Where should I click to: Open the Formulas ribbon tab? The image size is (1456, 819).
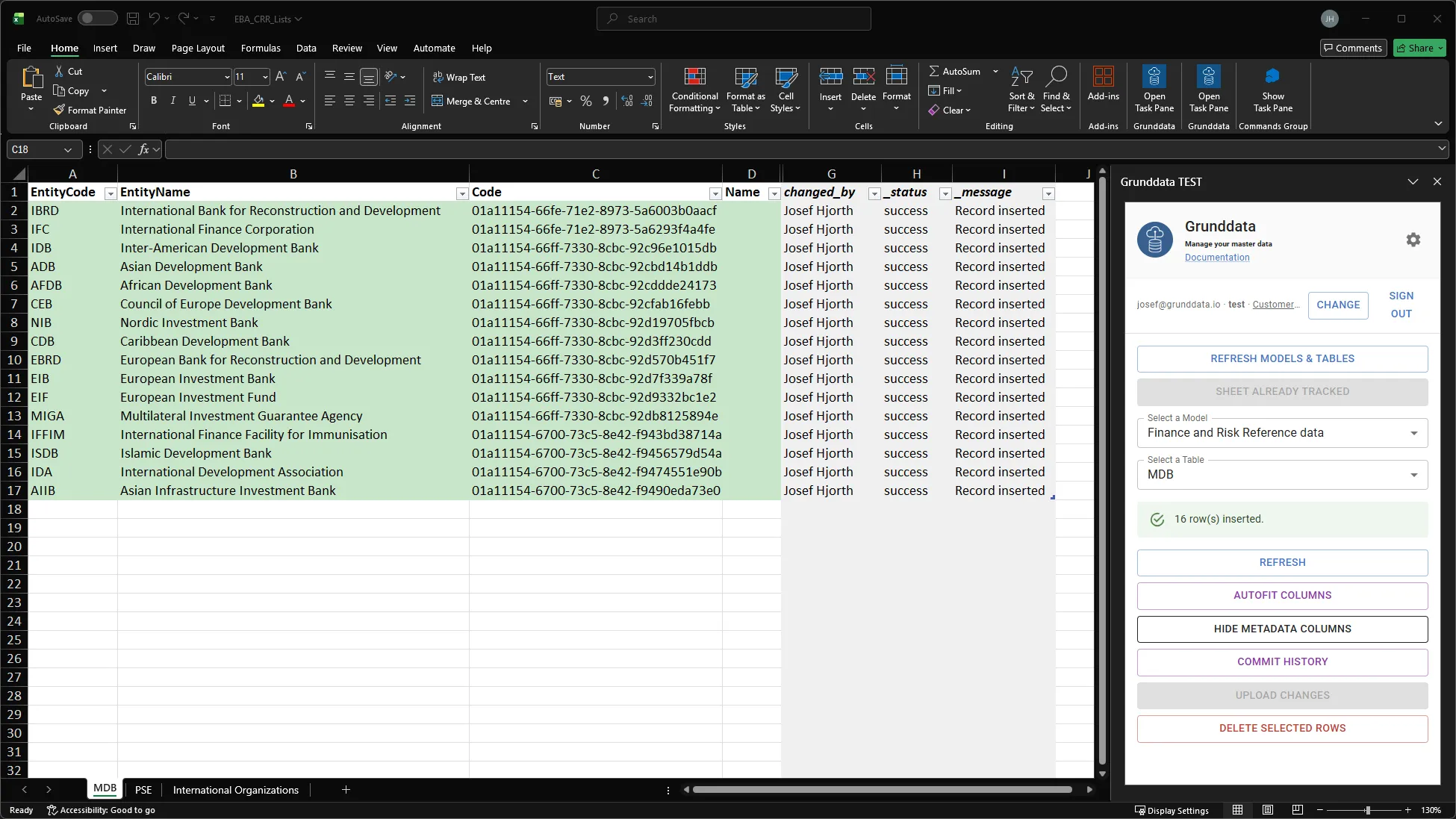261,48
